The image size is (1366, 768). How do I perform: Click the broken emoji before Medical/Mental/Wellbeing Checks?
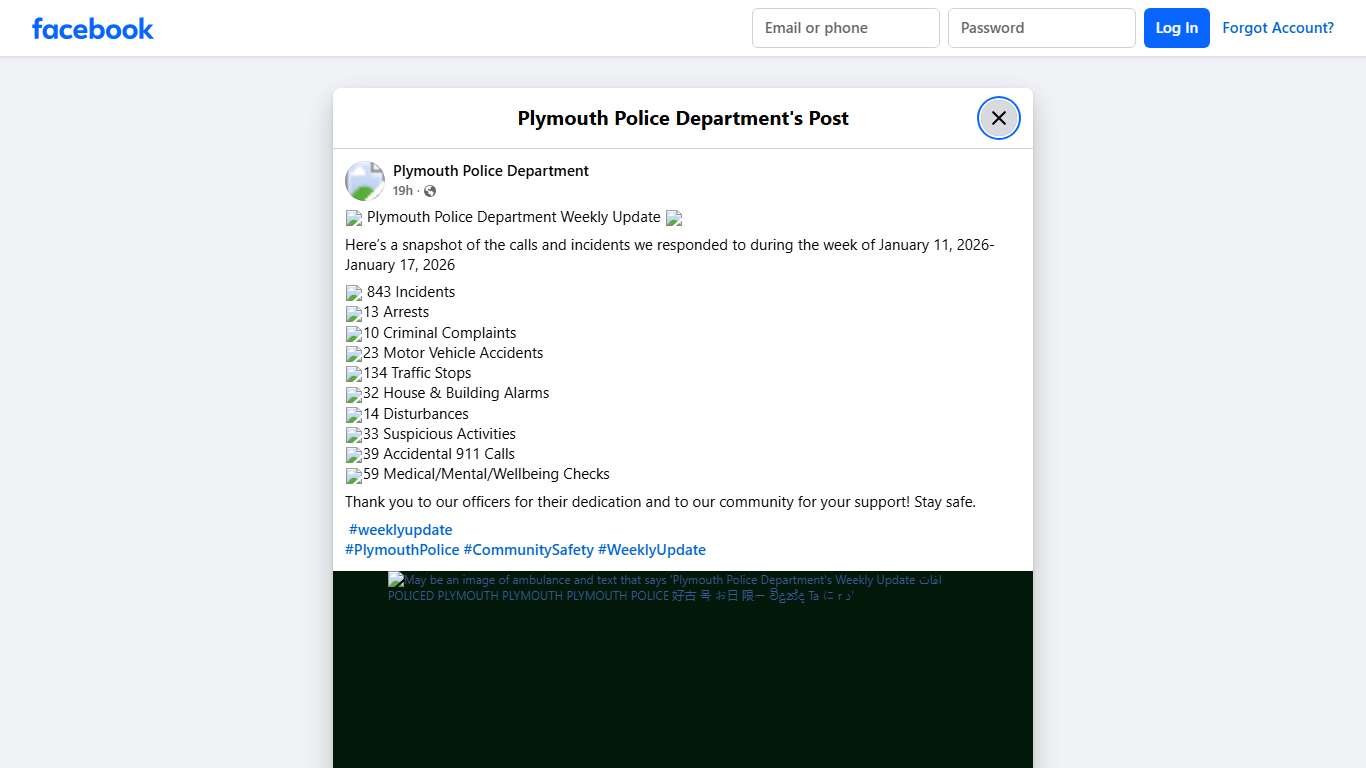(x=354, y=474)
